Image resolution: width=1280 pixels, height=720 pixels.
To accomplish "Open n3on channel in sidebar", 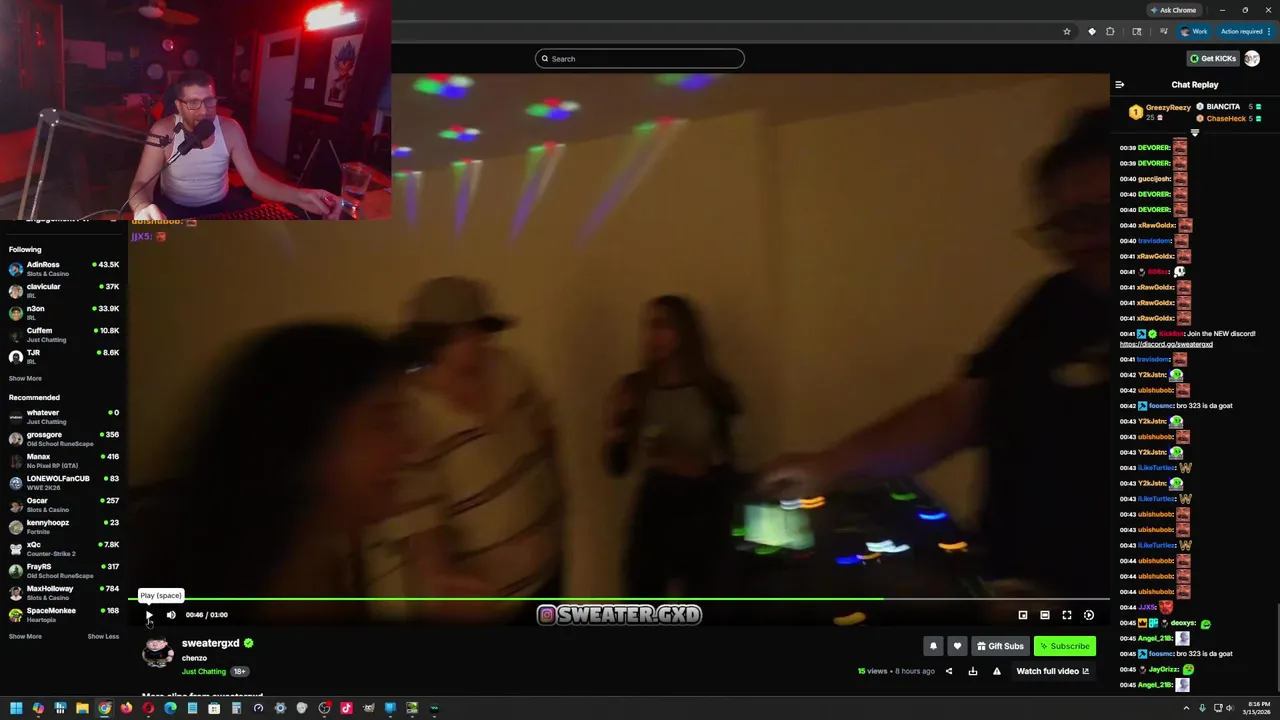I will tap(64, 313).
